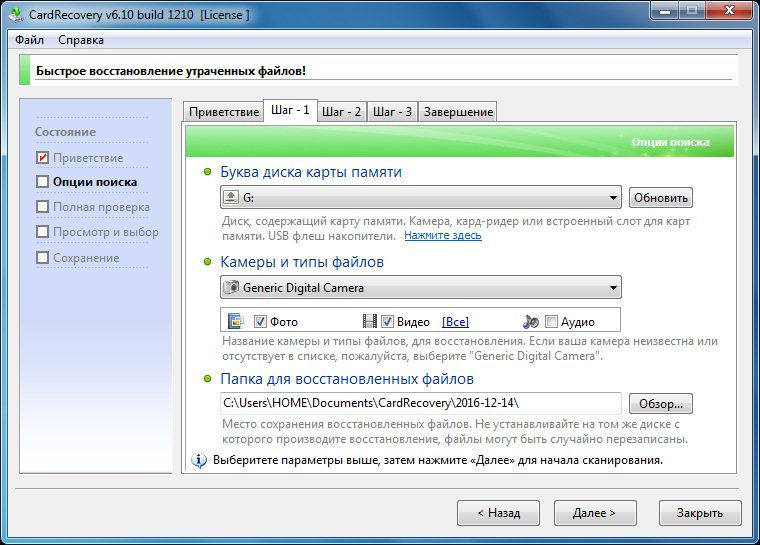
Task: Close the CardRecovery window with X
Action: [x=729, y=11]
